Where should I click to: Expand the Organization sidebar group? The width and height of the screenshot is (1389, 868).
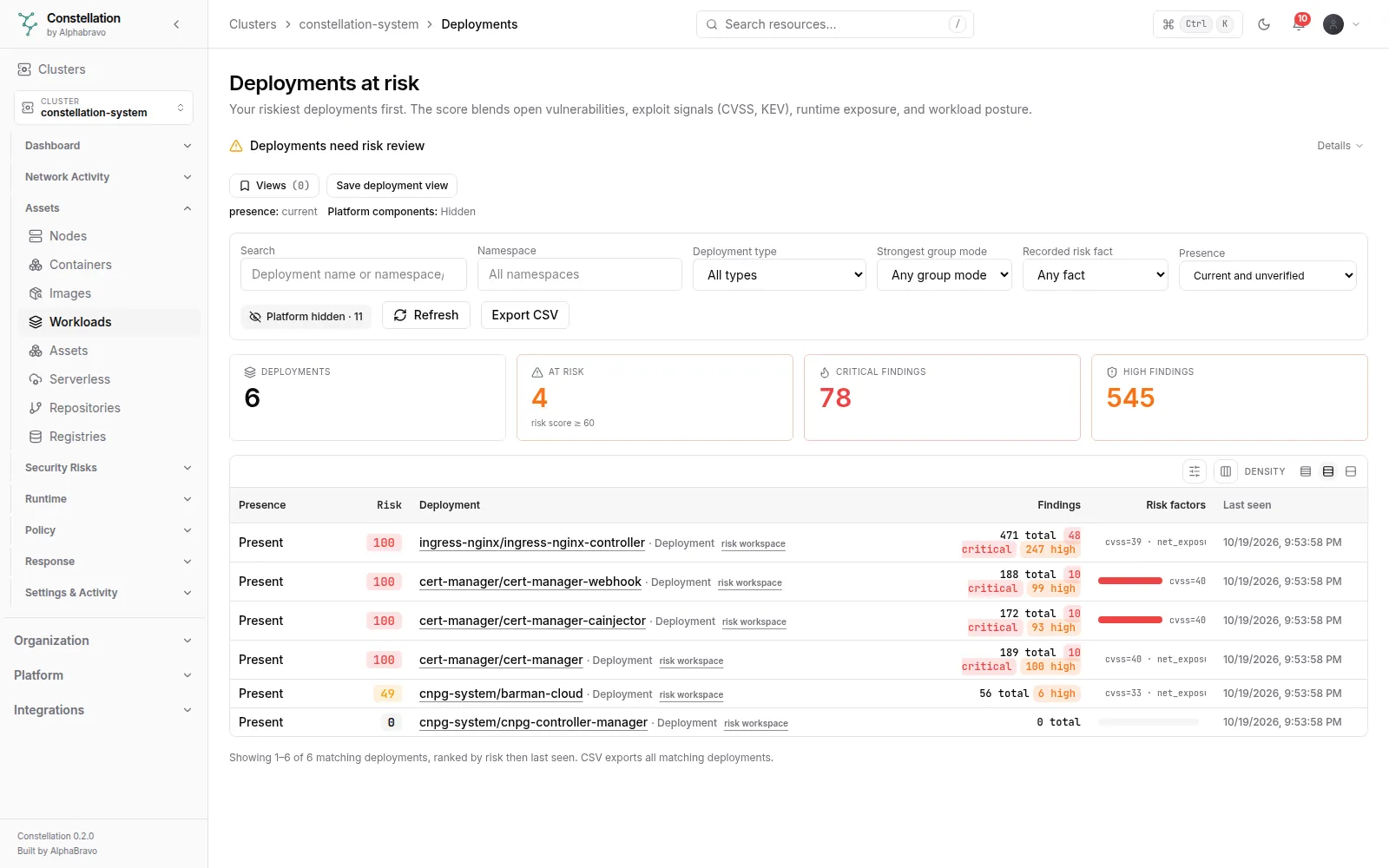[103, 641]
